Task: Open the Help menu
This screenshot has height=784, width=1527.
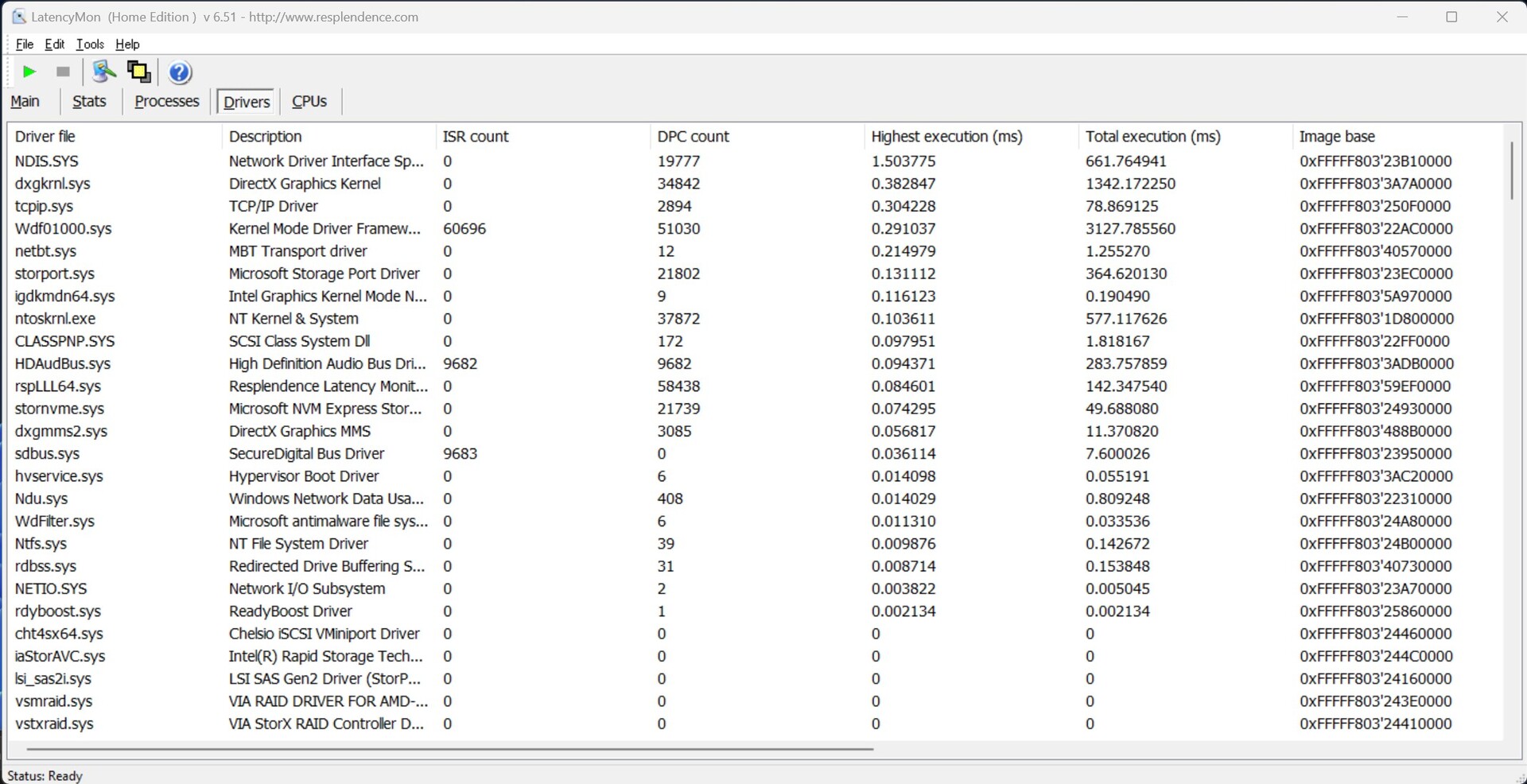Action: point(127,45)
